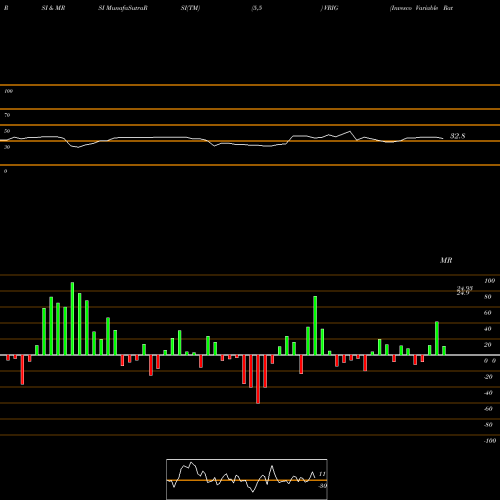Click the 0 label below the RSI panel
500x500 pixels.
click(x=5, y=171)
